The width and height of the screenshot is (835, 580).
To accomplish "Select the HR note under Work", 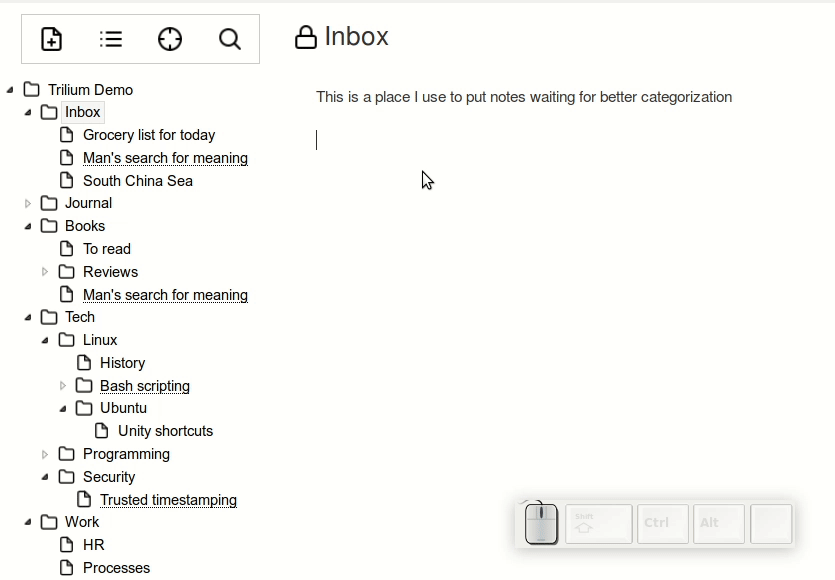I will (93, 545).
